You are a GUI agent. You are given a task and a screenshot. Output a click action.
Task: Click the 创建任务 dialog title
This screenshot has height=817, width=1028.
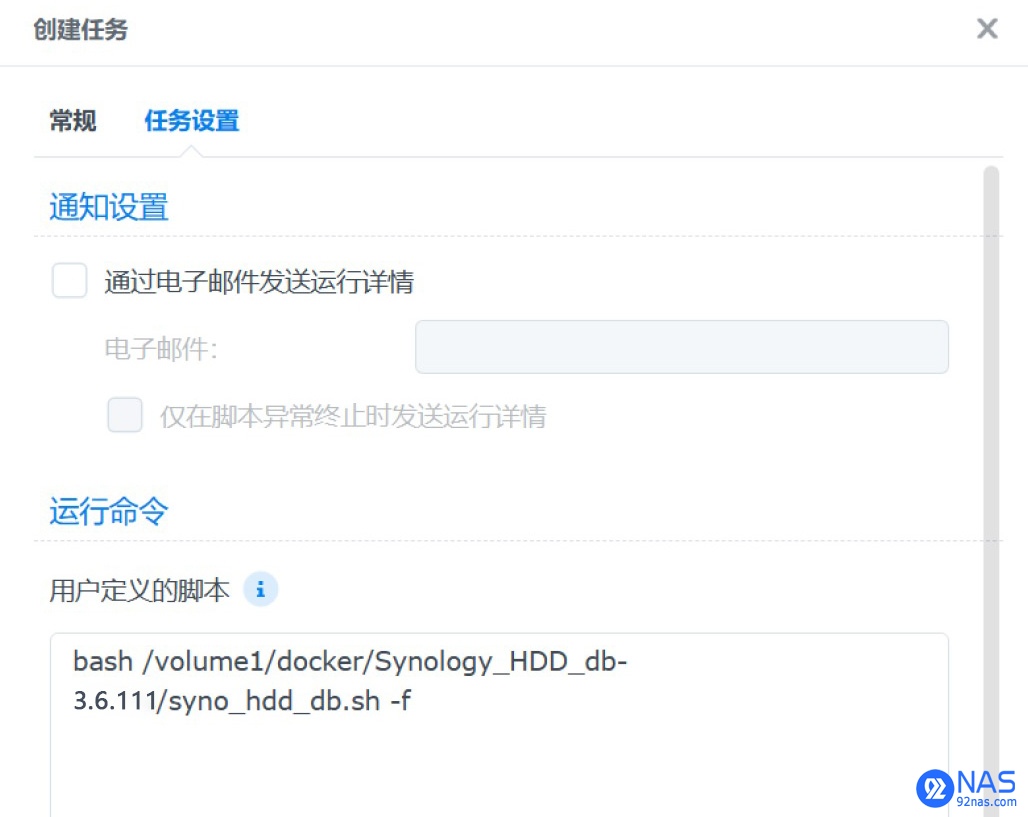pyautogui.click(x=81, y=30)
